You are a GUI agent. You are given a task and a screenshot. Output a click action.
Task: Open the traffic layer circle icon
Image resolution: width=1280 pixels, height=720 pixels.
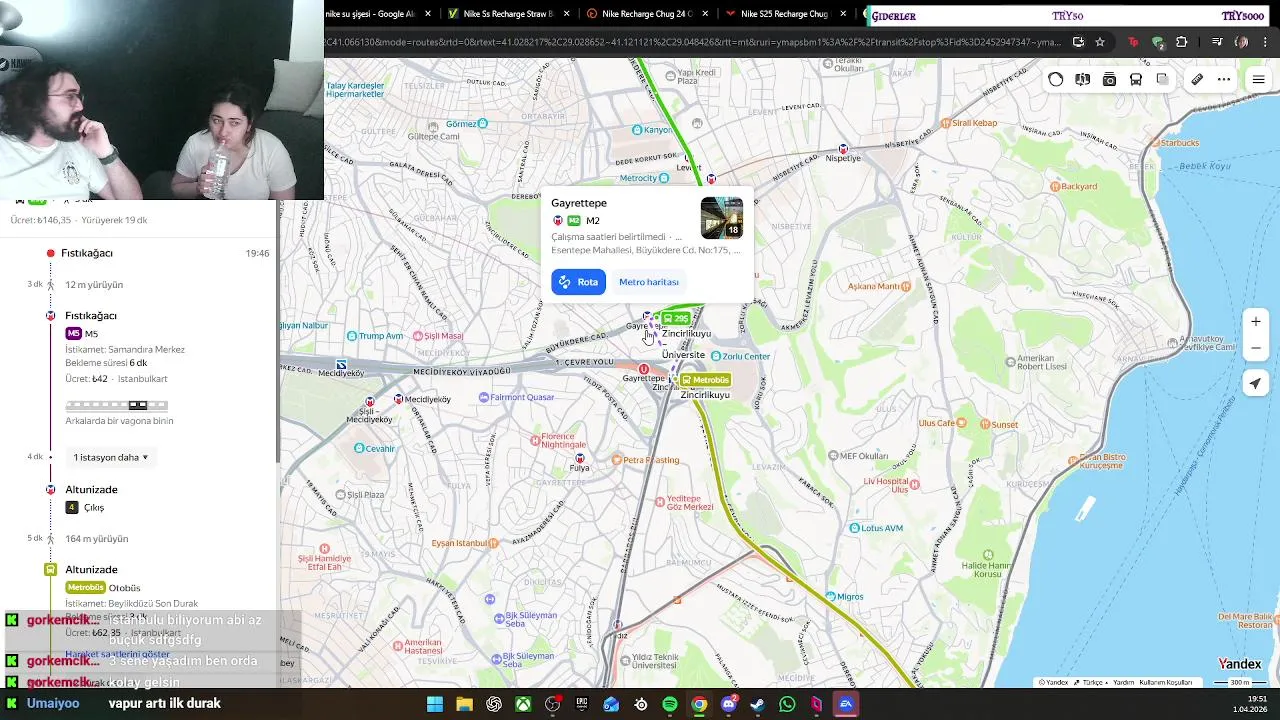(1056, 79)
